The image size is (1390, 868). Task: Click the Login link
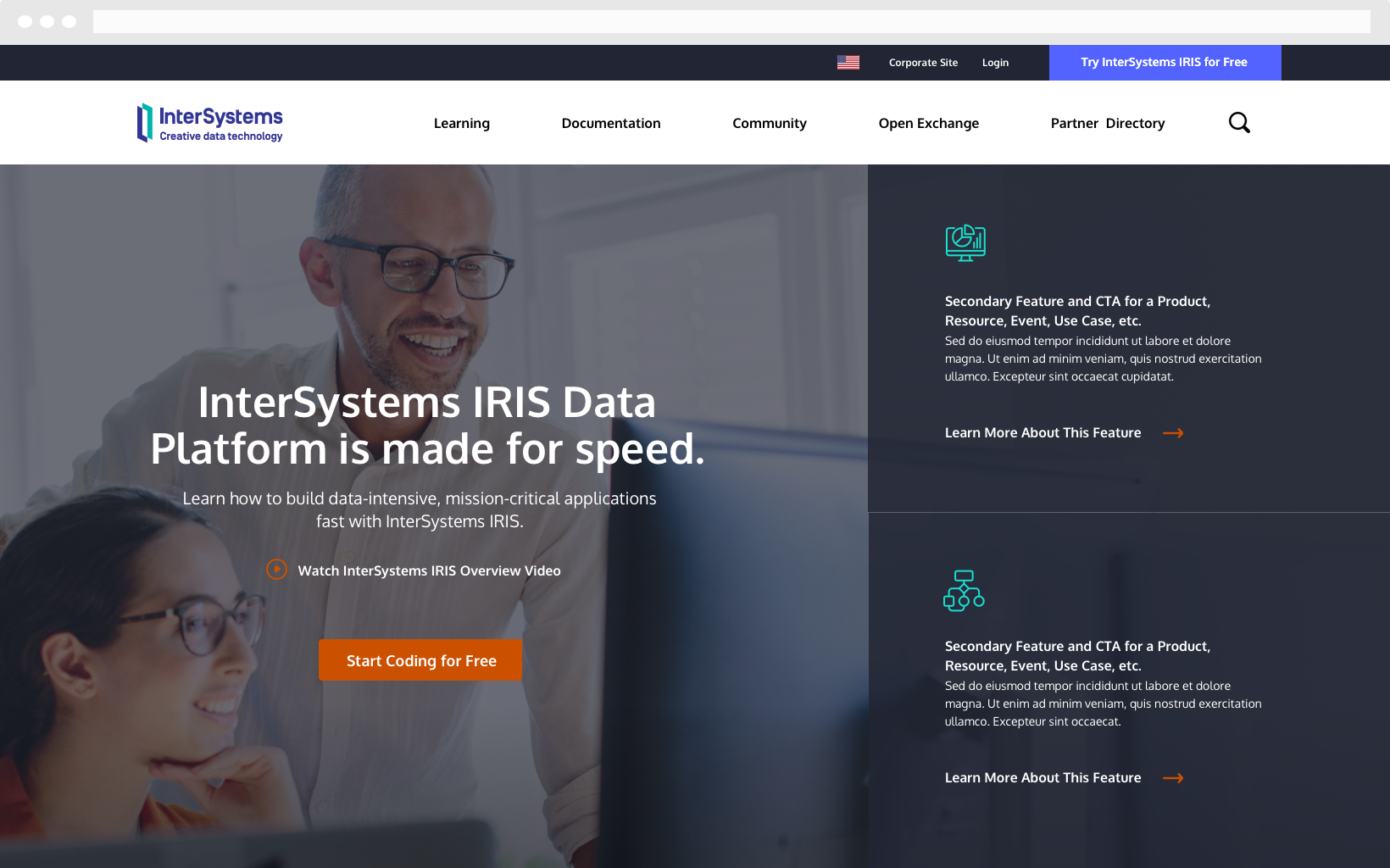tap(995, 63)
